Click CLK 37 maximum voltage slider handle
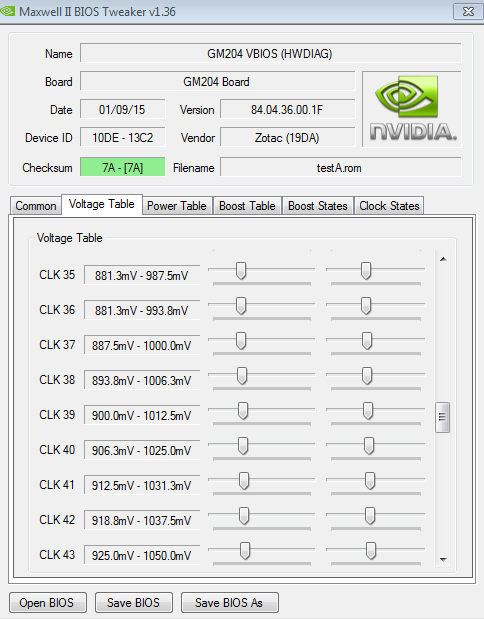The image size is (484, 619). pyautogui.click(x=367, y=341)
